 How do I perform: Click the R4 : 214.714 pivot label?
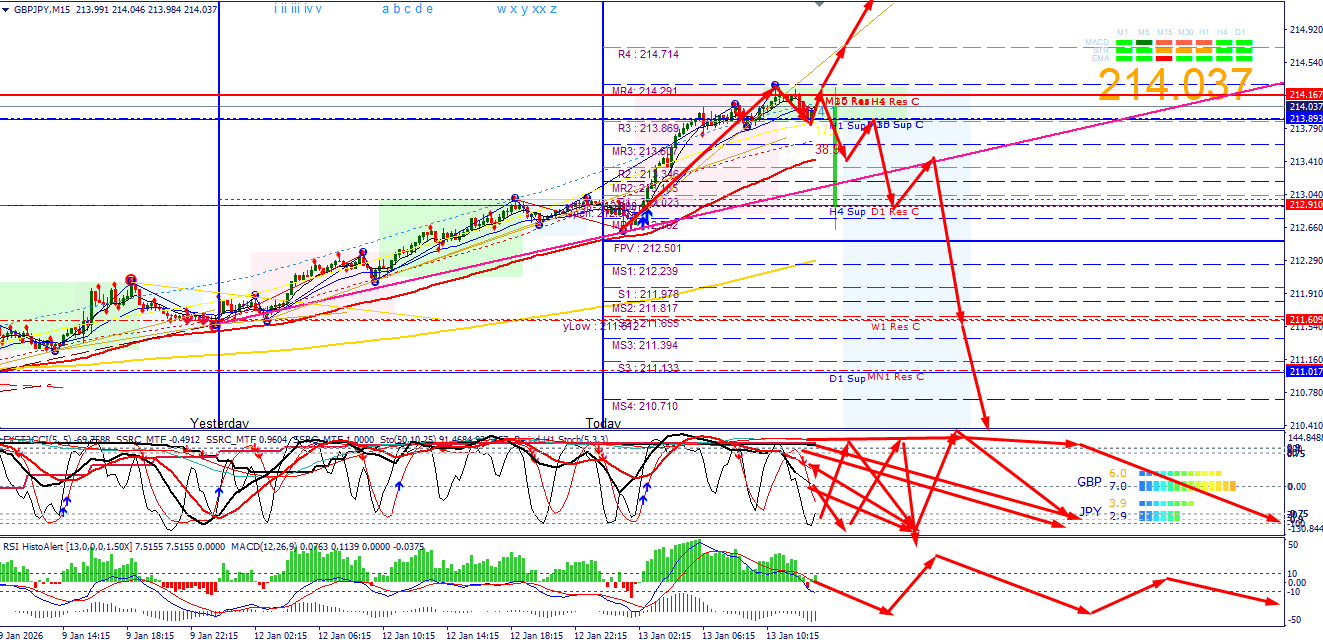pyautogui.click(x=648, y=54)
